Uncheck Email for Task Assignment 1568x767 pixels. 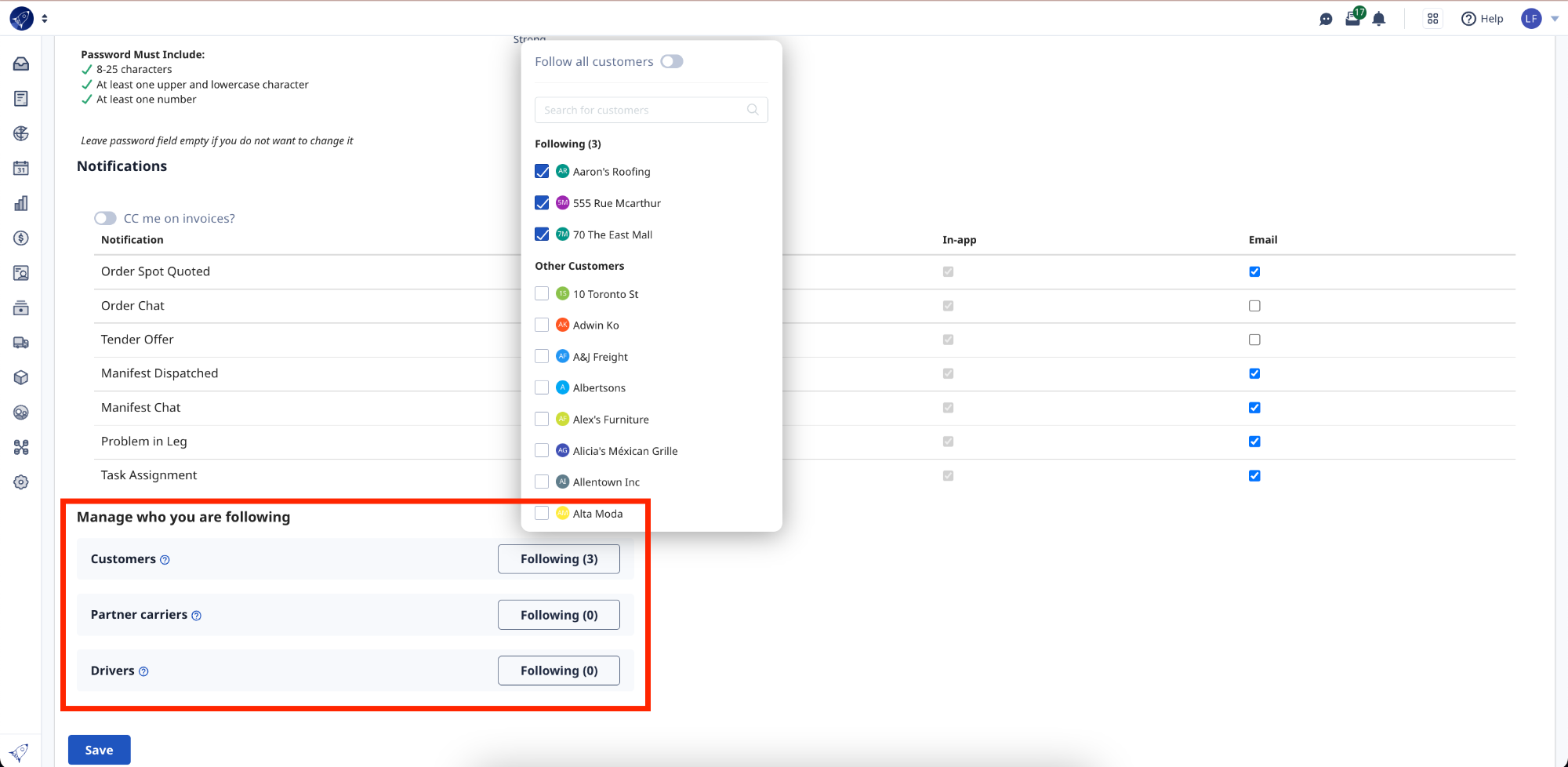1254,475
